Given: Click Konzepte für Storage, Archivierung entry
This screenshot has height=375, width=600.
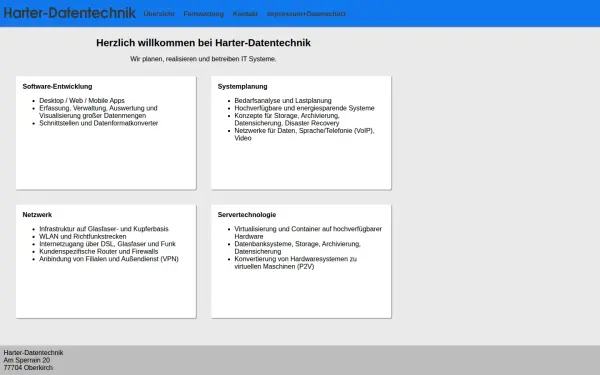Looking at the screenshot, I should point(287,119).
